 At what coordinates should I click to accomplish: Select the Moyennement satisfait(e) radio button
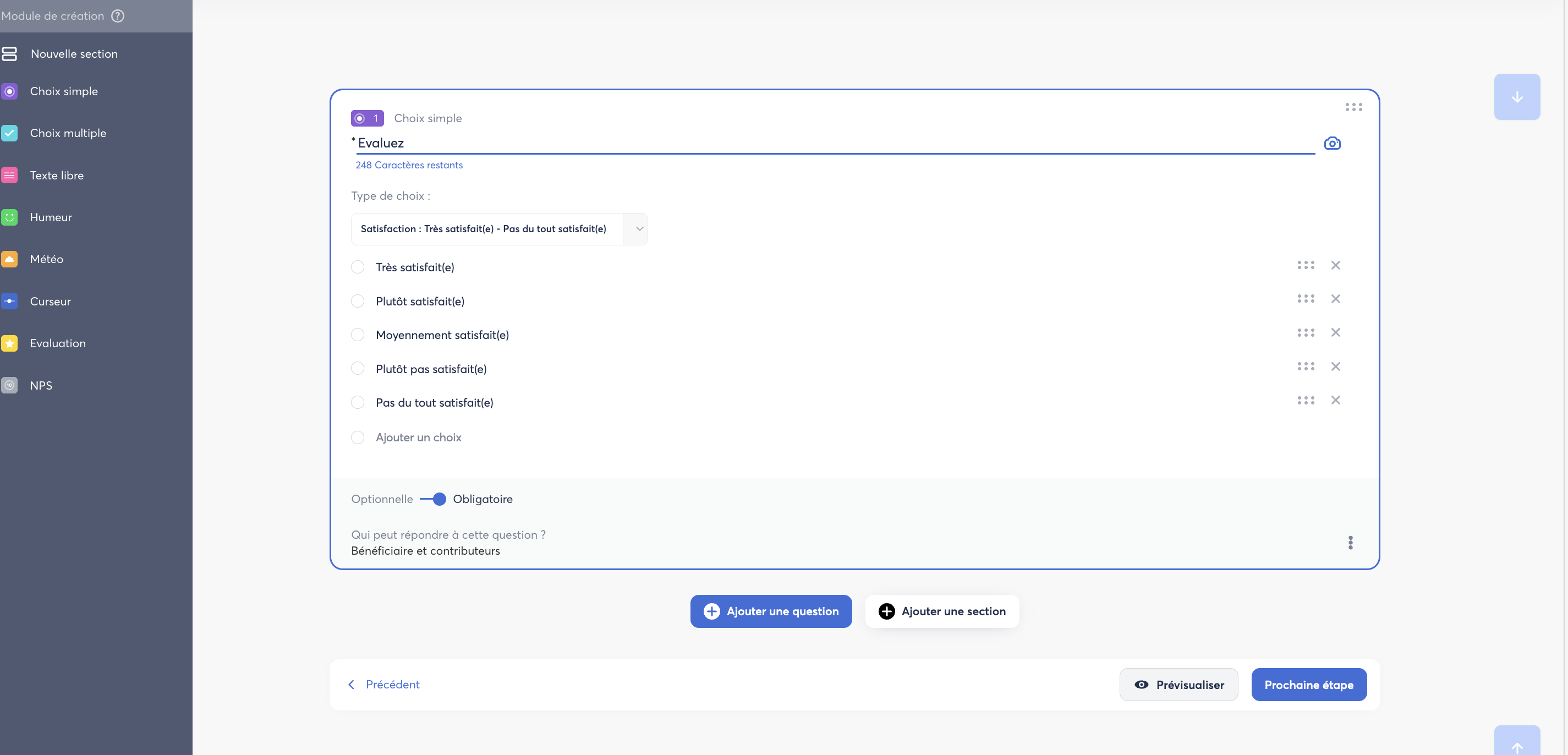[x=358, y=335]
